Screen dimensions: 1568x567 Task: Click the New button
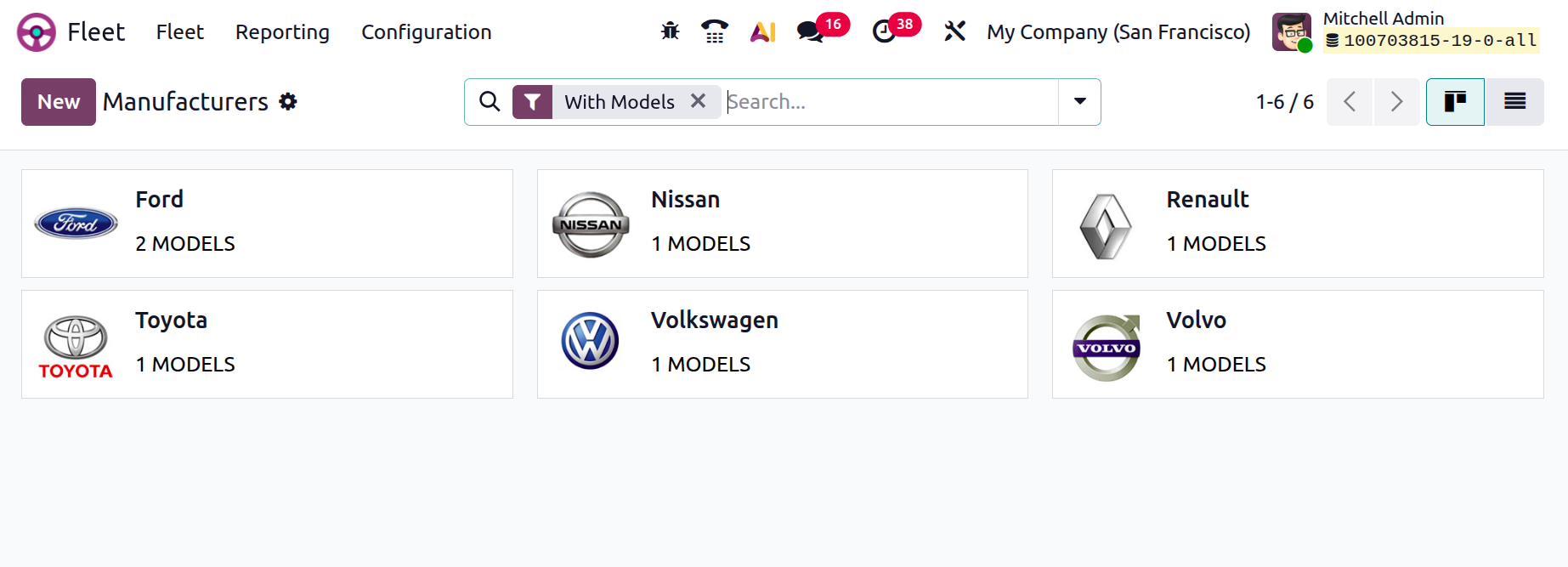click(x=58, y=102)
